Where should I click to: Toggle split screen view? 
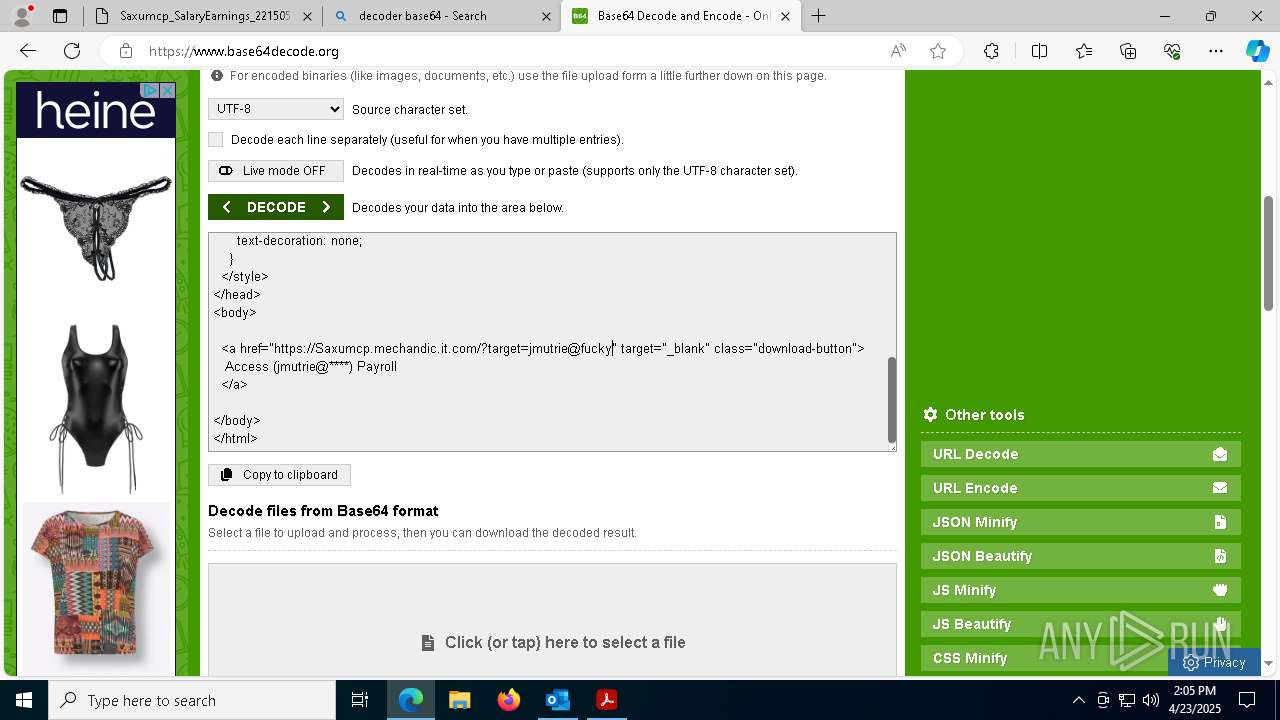click(x=1039, y=51)
